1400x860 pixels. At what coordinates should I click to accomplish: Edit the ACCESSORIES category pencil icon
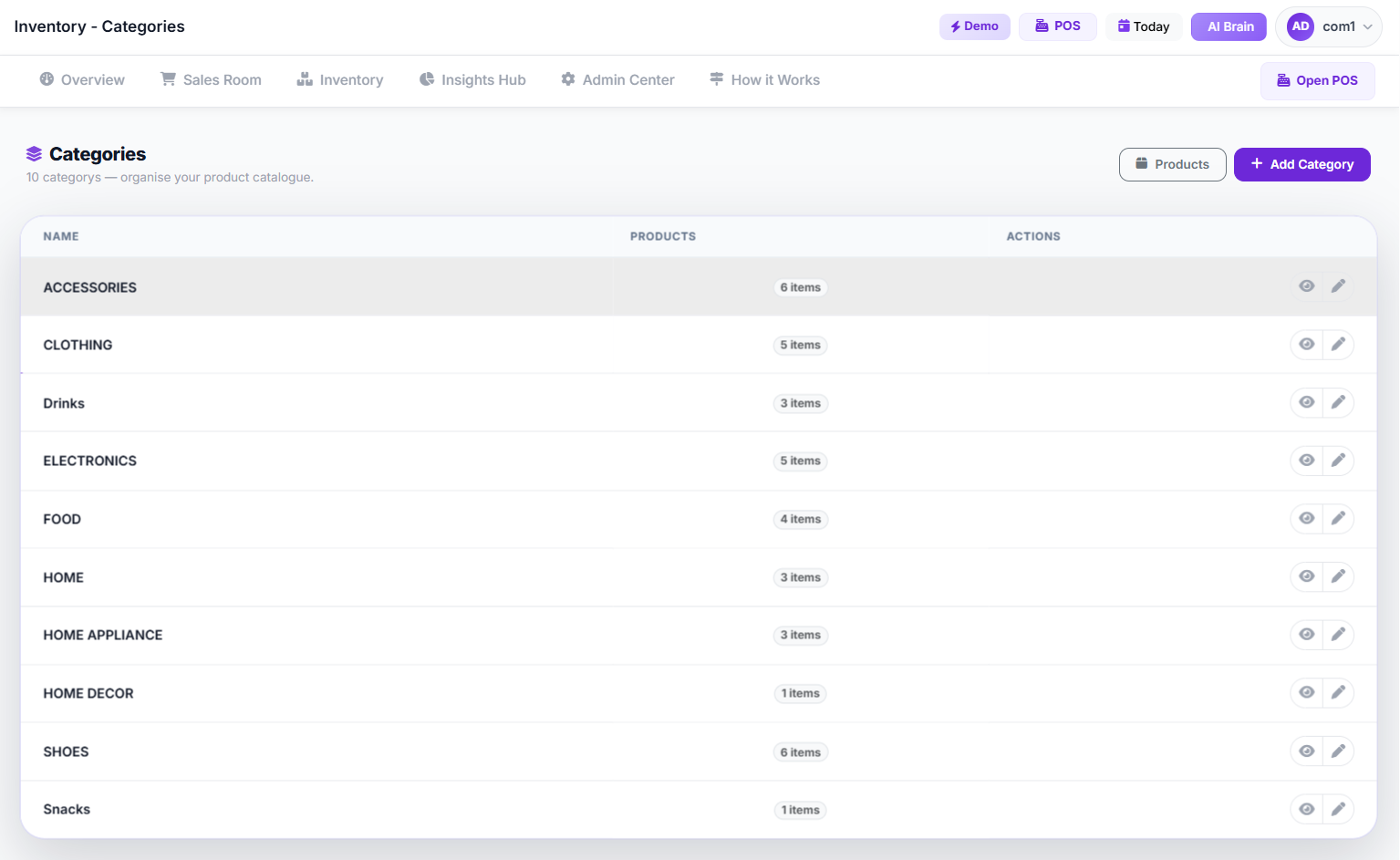coord(1338,286)
